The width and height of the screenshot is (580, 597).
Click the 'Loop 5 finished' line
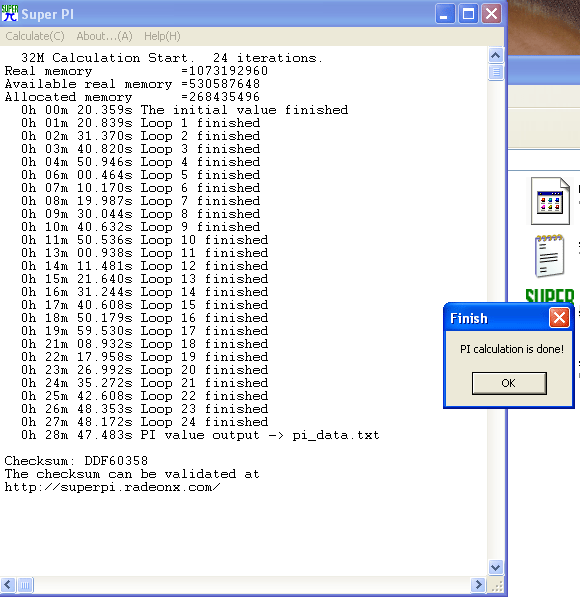pos(141,175)
